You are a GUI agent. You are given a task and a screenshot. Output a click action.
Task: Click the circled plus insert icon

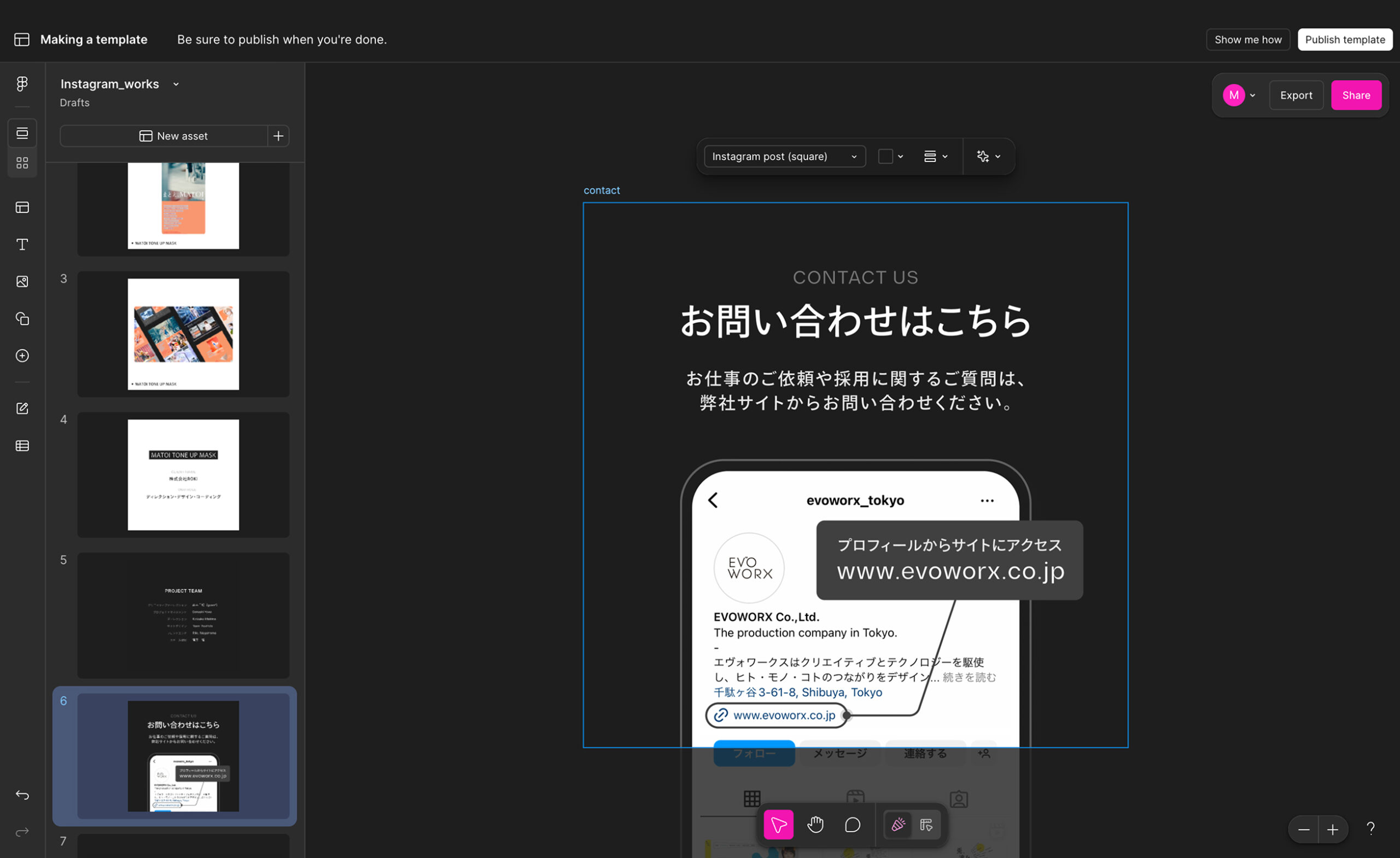tap(22, 356)
